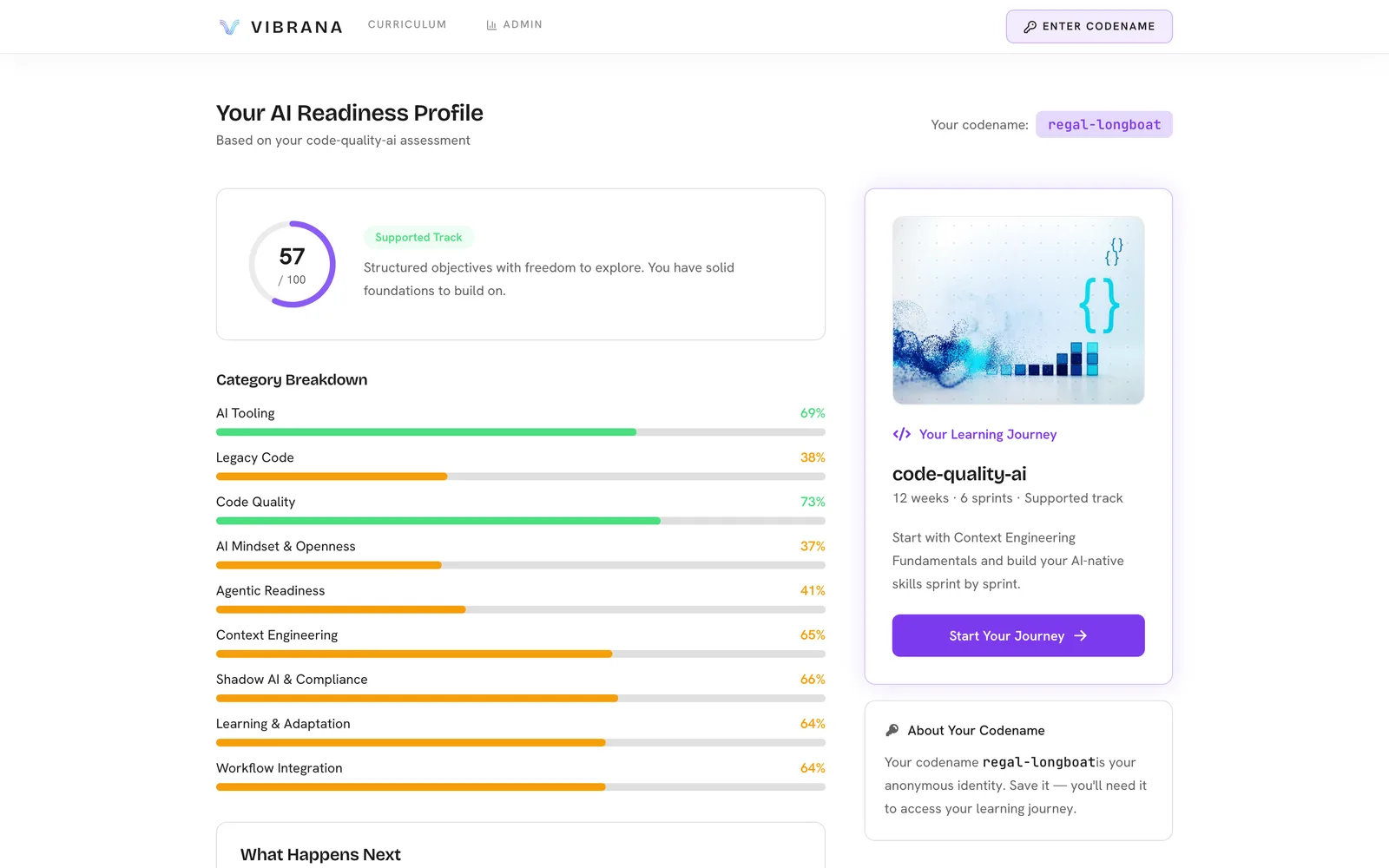
Task: Click the Code Quality 73% value
Action: coord(813,502)
